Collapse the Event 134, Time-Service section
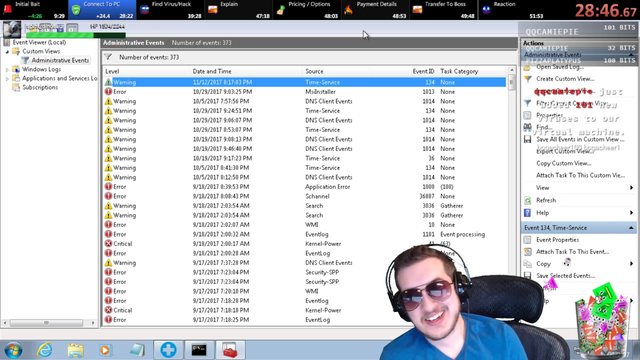This screenshot has height=360, width=640. tap(631, 228)
